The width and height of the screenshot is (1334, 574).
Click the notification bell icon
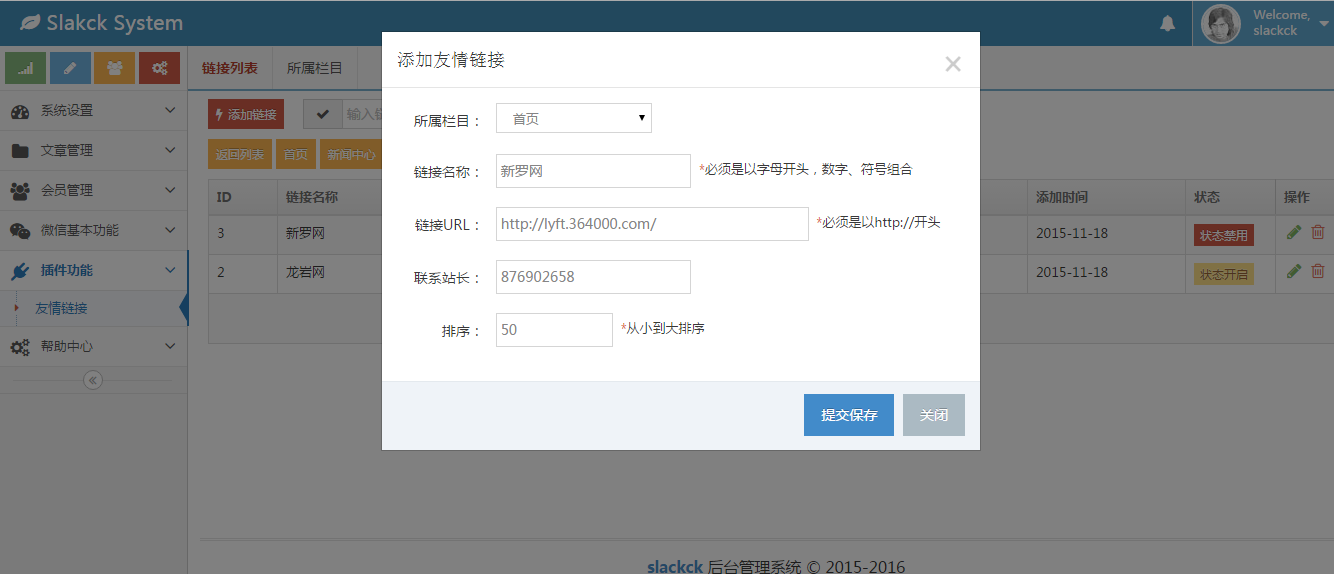pyautogui.click(x=1167, y=23)
